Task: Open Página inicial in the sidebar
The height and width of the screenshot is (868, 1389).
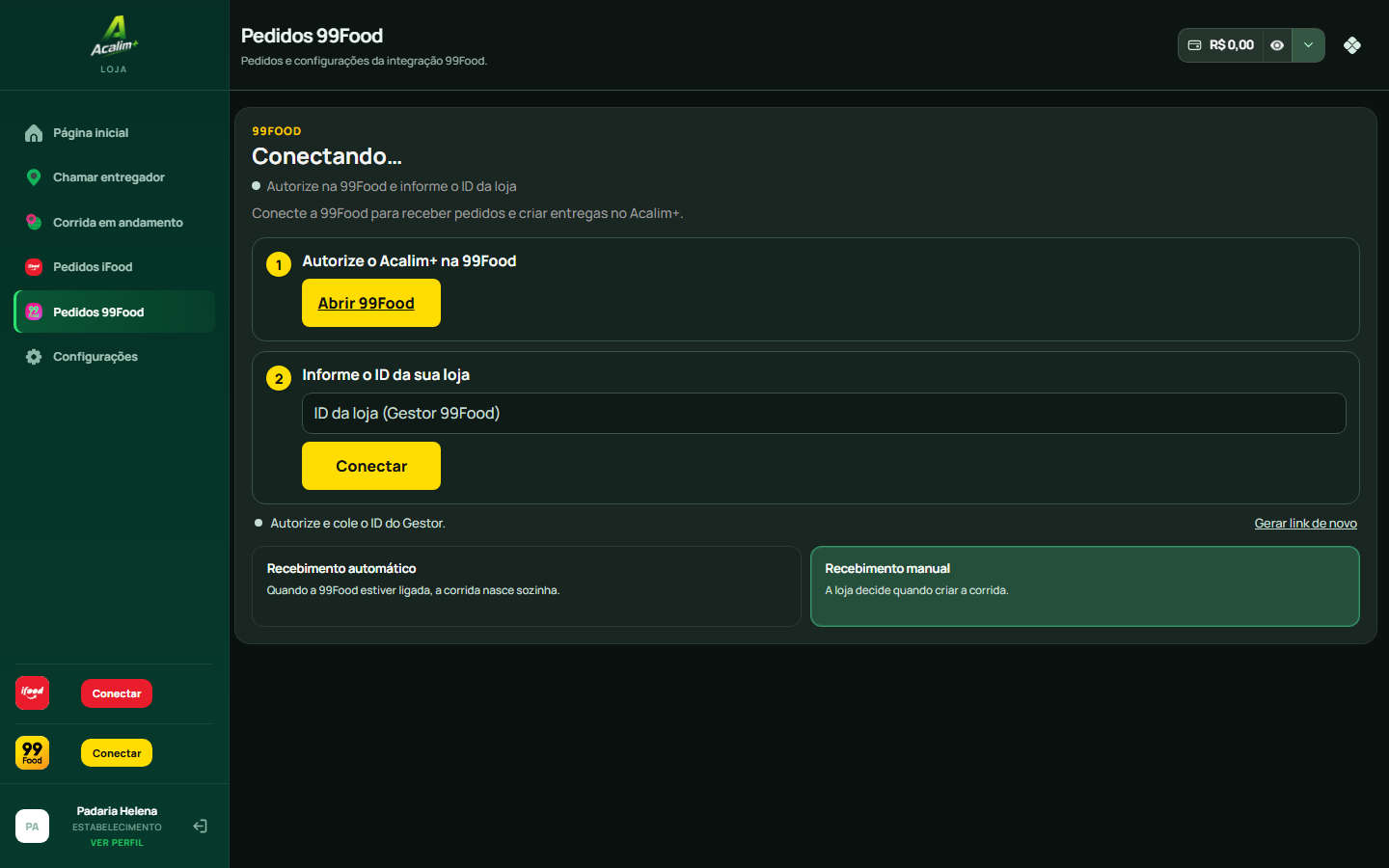Action: pyautogui.click(x=114, y=133)
